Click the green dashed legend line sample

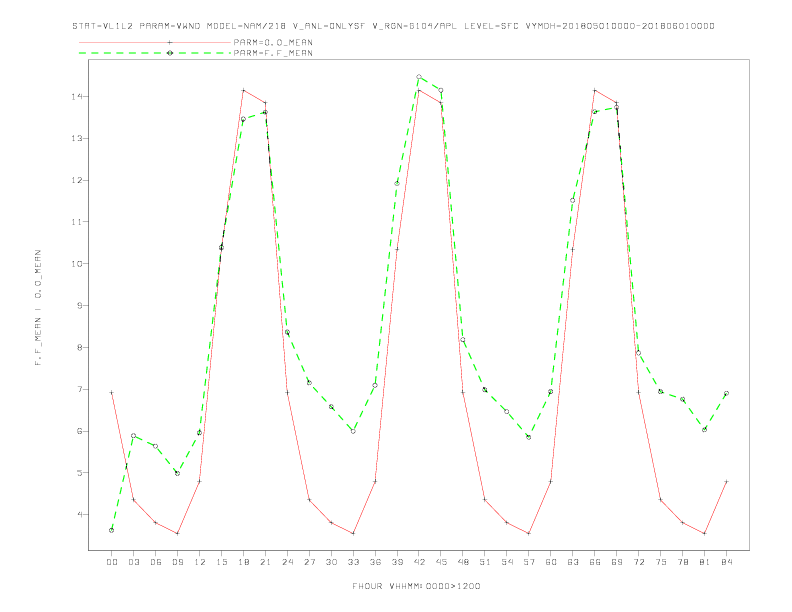155,53
